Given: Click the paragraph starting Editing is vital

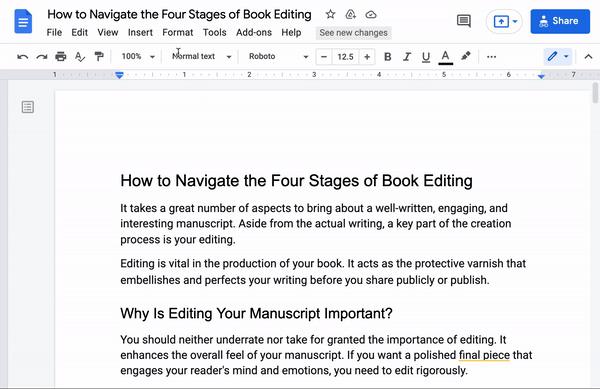Looking at the screenshot, I should 323,272.
